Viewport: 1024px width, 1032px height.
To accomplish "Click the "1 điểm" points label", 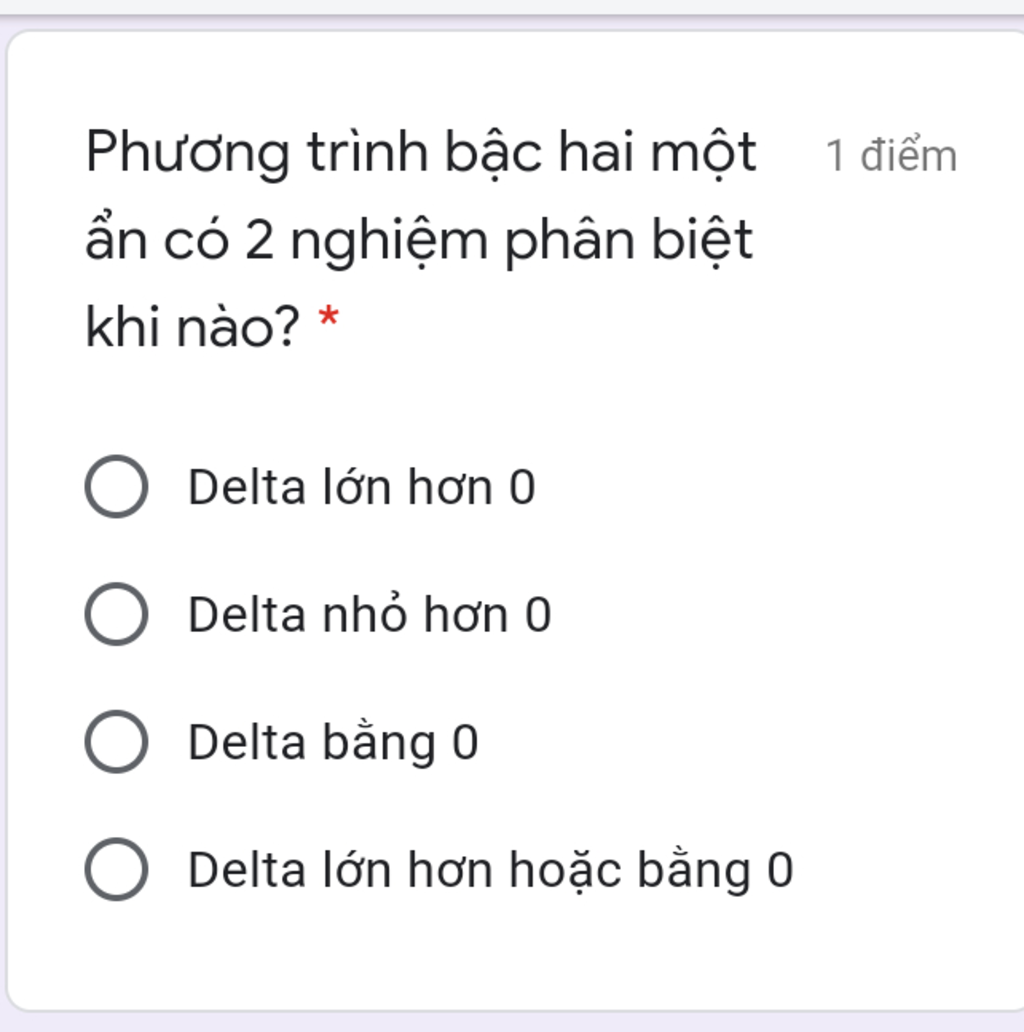I will [891, 156].
